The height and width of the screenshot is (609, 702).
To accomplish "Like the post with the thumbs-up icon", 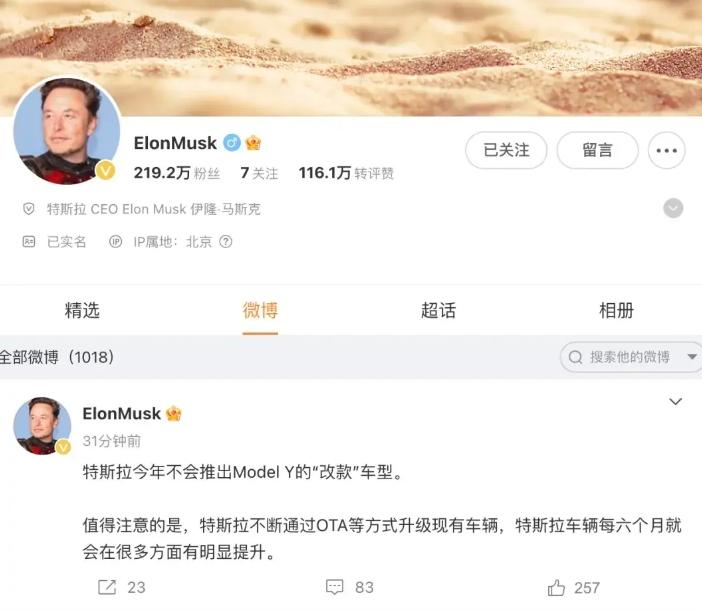I will [x=556, y=587].
